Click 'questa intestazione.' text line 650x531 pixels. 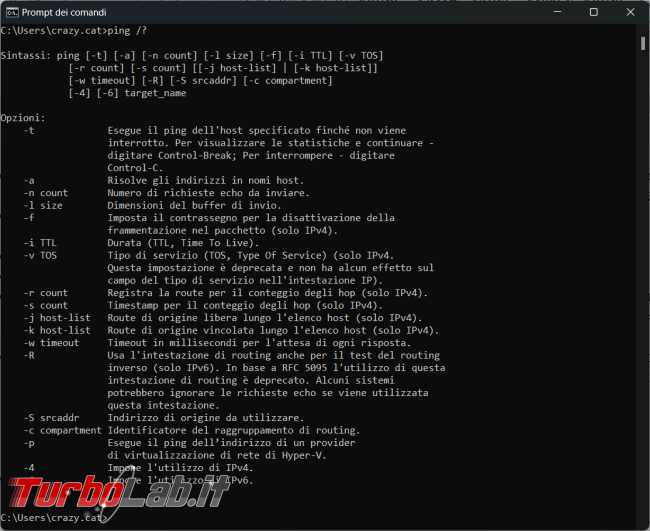(x=163, y=405)
